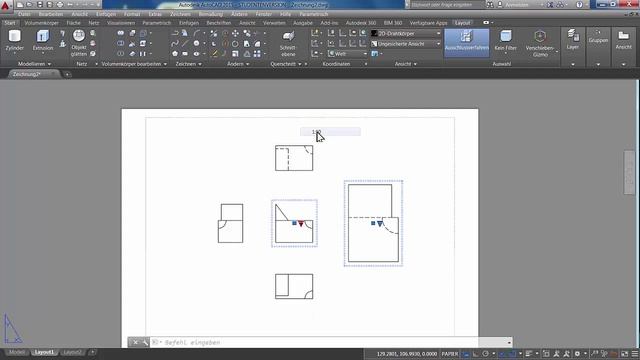The width and height of the screenshot is (640, 360).
Task: Click the gear workspace icon in status bar
Action: 577,354
